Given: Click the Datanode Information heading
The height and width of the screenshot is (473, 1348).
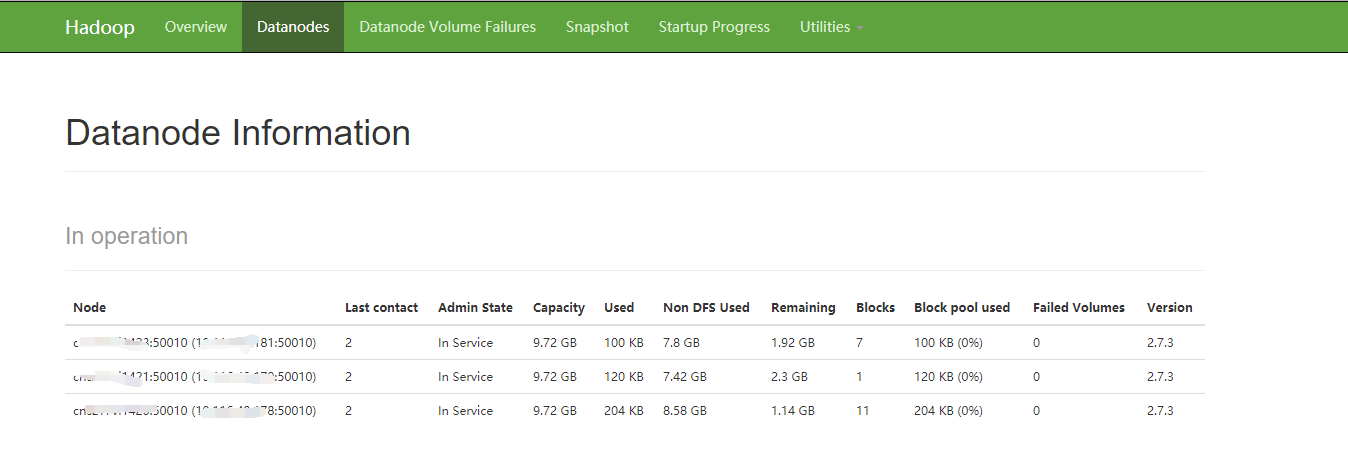Looking at the screenshot, I should point(238,133).
